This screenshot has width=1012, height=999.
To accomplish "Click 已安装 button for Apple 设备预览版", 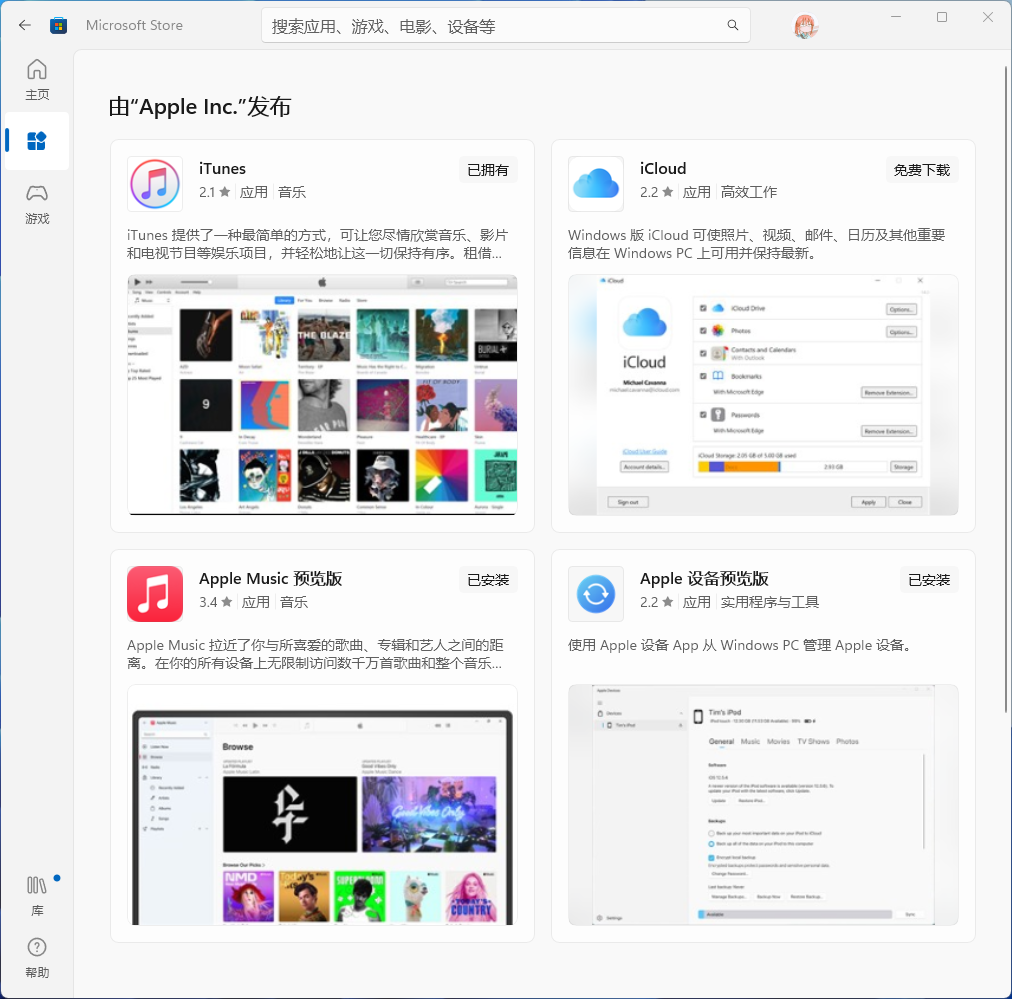I will click(929, 580).
